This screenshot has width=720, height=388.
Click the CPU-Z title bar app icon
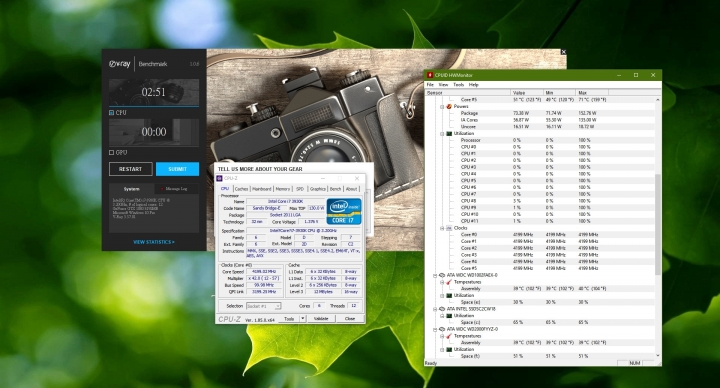coord(219,178)
